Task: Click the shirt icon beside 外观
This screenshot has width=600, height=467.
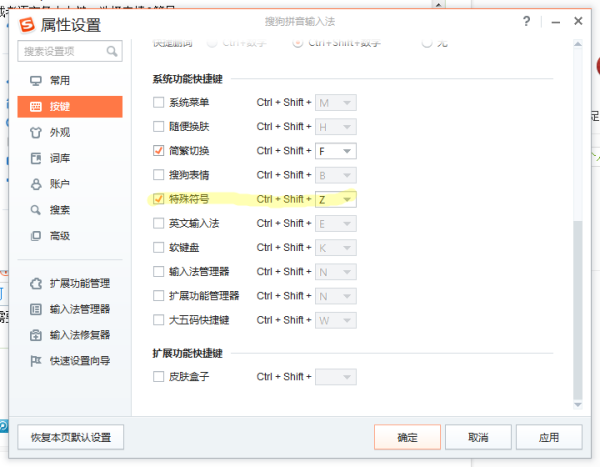Action: [x=36, y=133]
